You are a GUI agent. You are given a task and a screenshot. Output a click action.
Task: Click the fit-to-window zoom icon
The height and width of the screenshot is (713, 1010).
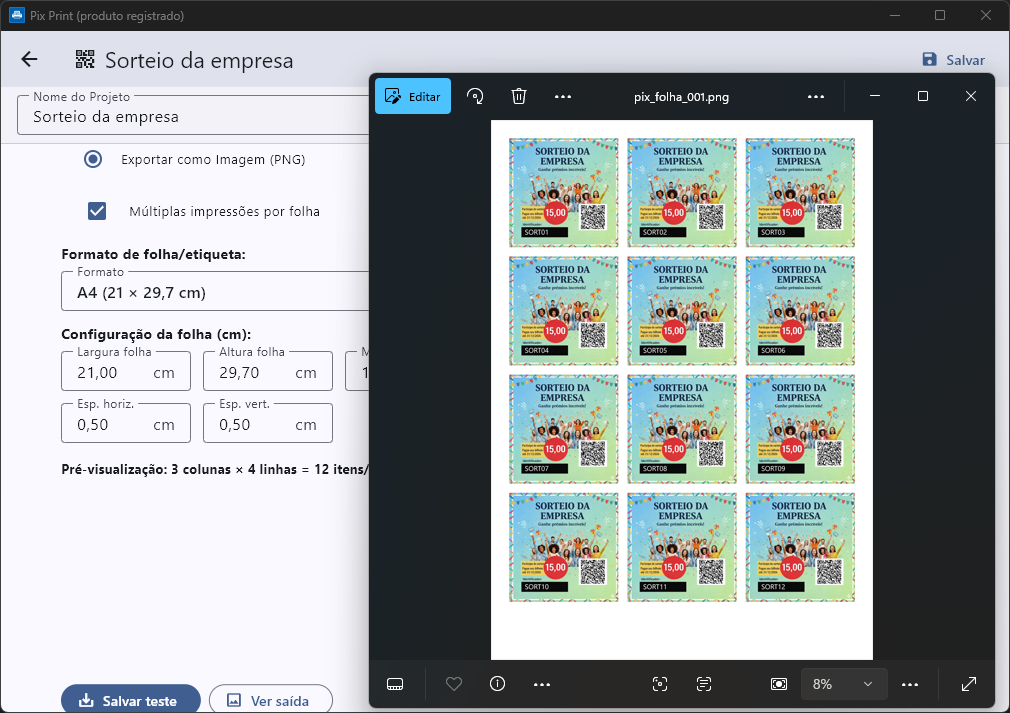coord(779,684)
